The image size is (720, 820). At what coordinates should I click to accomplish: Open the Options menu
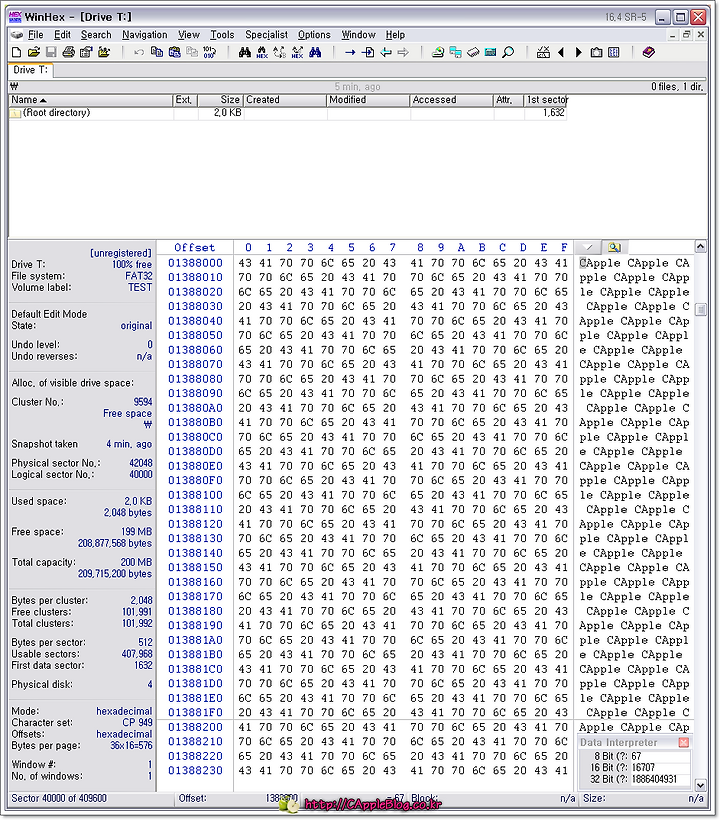(314, 35)
